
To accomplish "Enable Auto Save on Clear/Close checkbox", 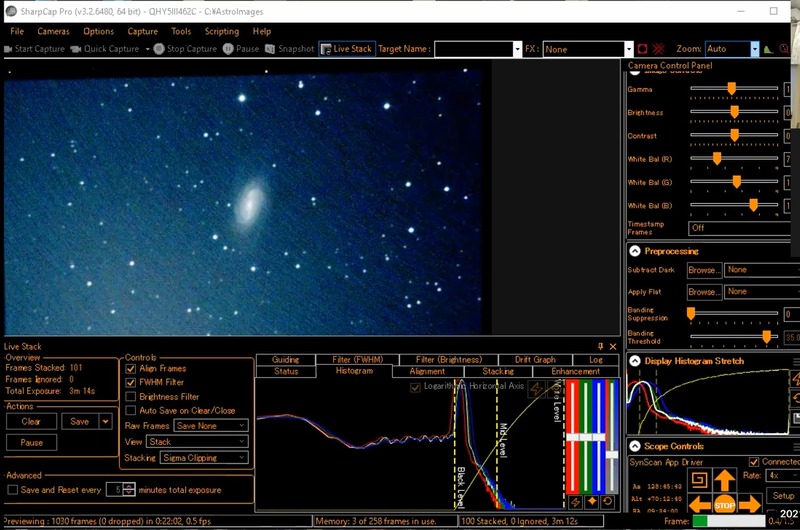I will click(x=131, y=410).
